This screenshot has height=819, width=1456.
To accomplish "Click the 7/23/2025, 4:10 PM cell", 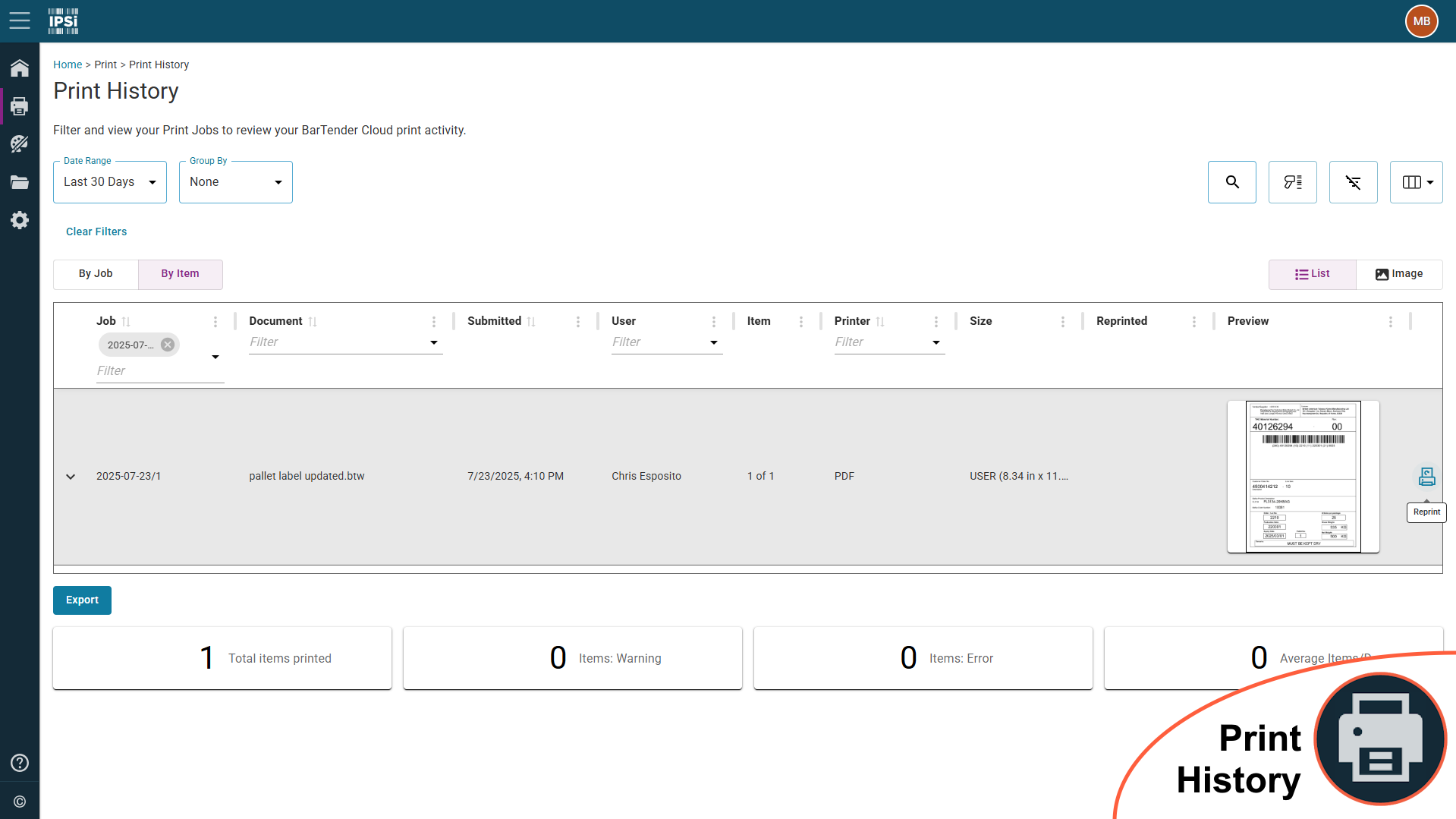I will (515, 477).
